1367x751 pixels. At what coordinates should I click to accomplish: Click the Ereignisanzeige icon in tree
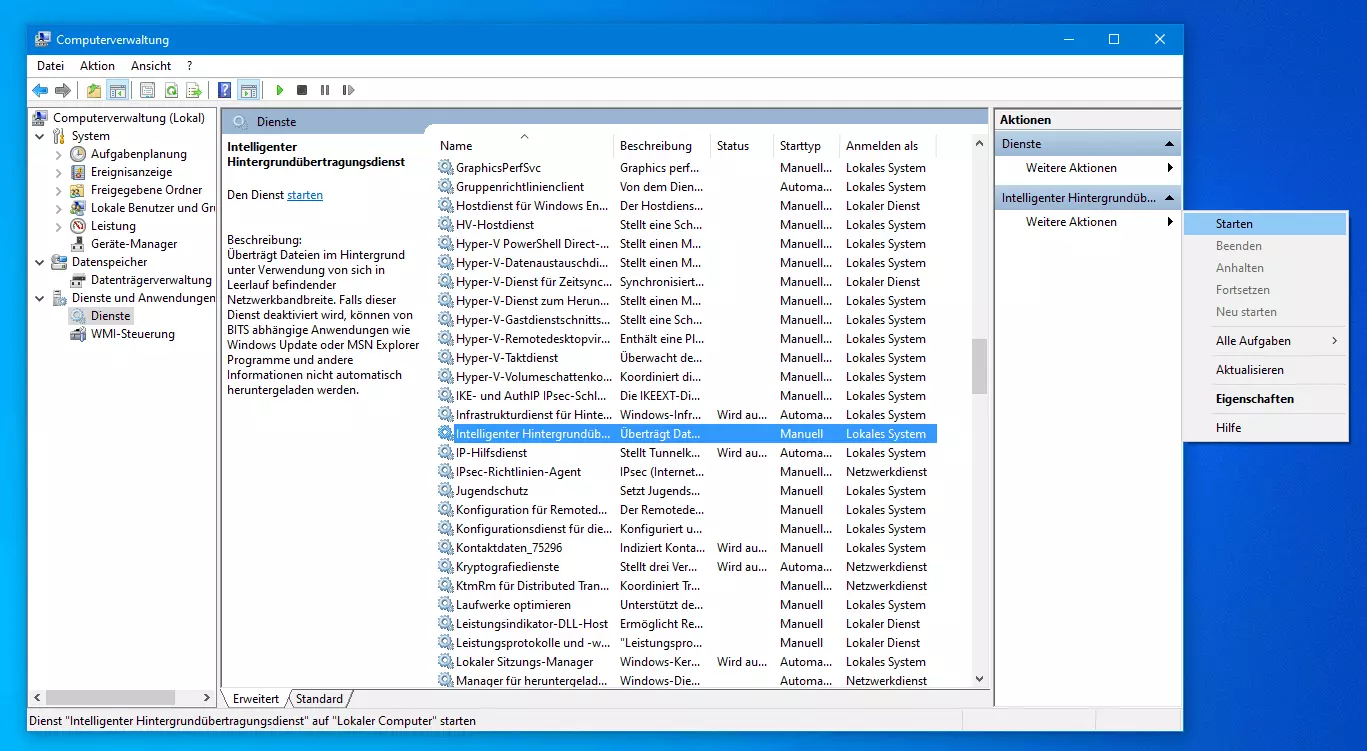[x=78, y=172]
